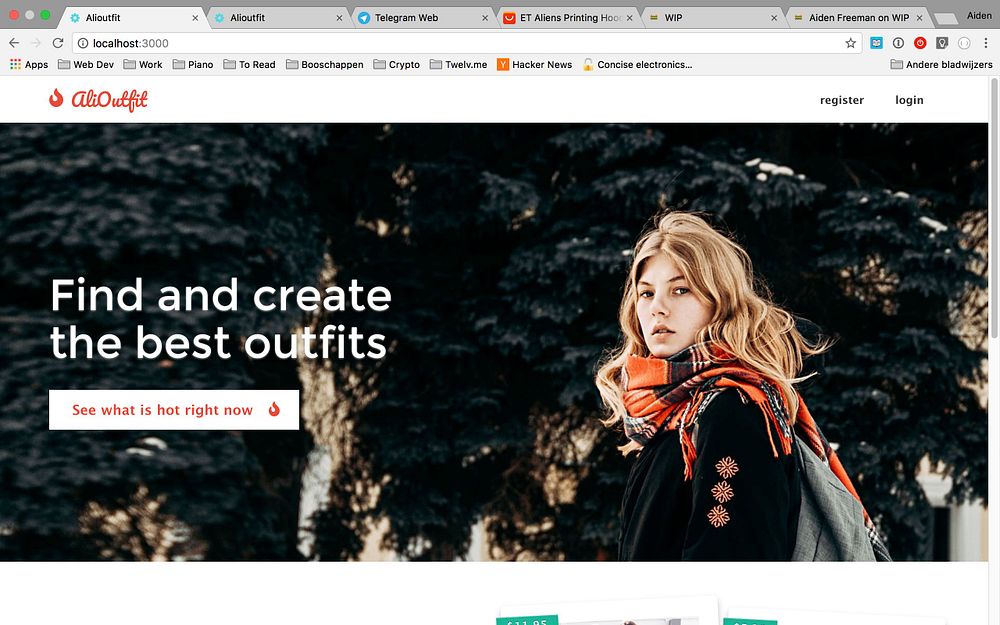Screen dimensions: 1000x625
Task: Click the page vertical scrollbar thumb
Action: click(994, 207)
